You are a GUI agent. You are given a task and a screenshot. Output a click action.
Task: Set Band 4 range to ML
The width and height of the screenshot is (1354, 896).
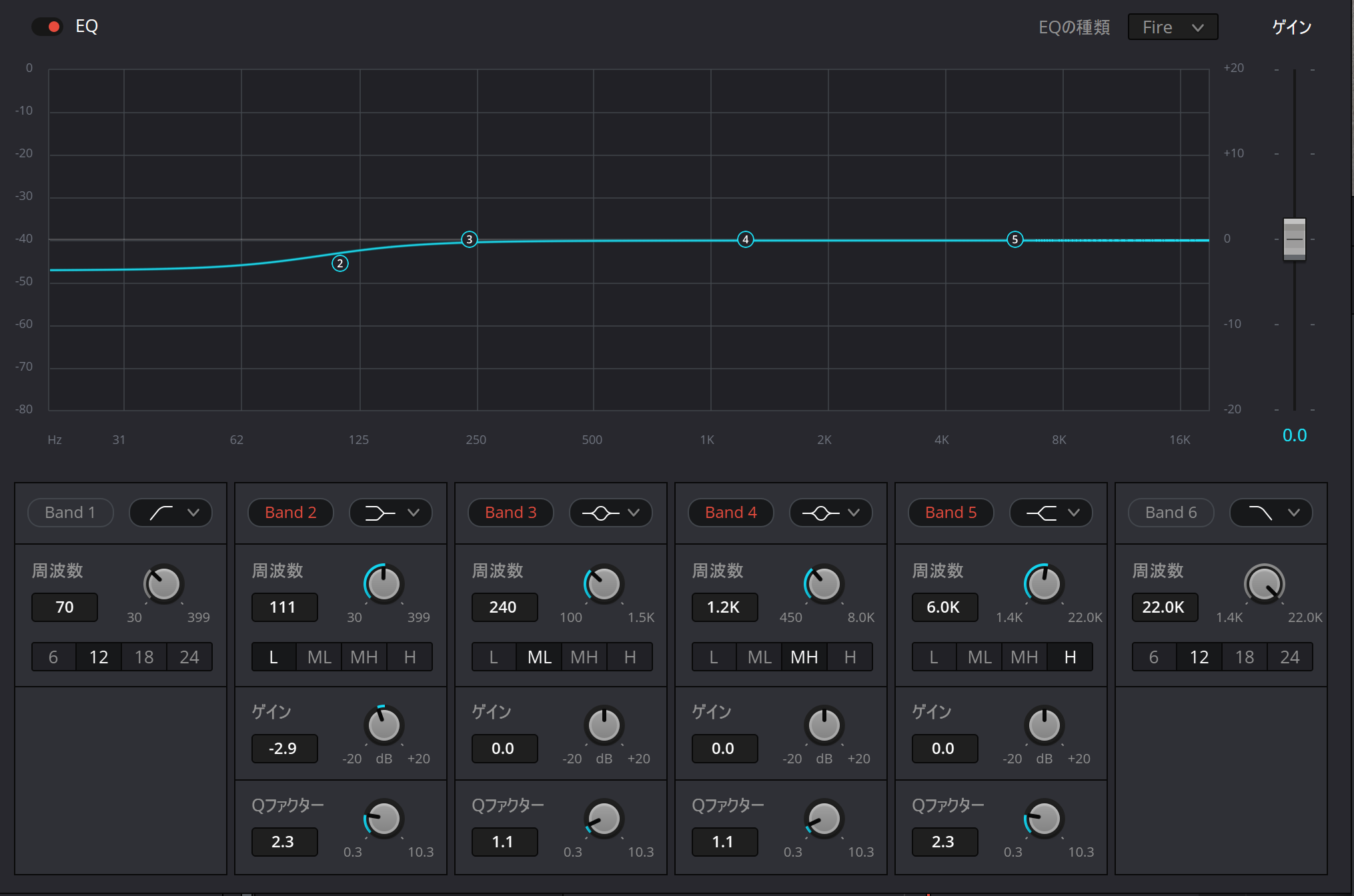pyautogui.click(x=760, y=657)
